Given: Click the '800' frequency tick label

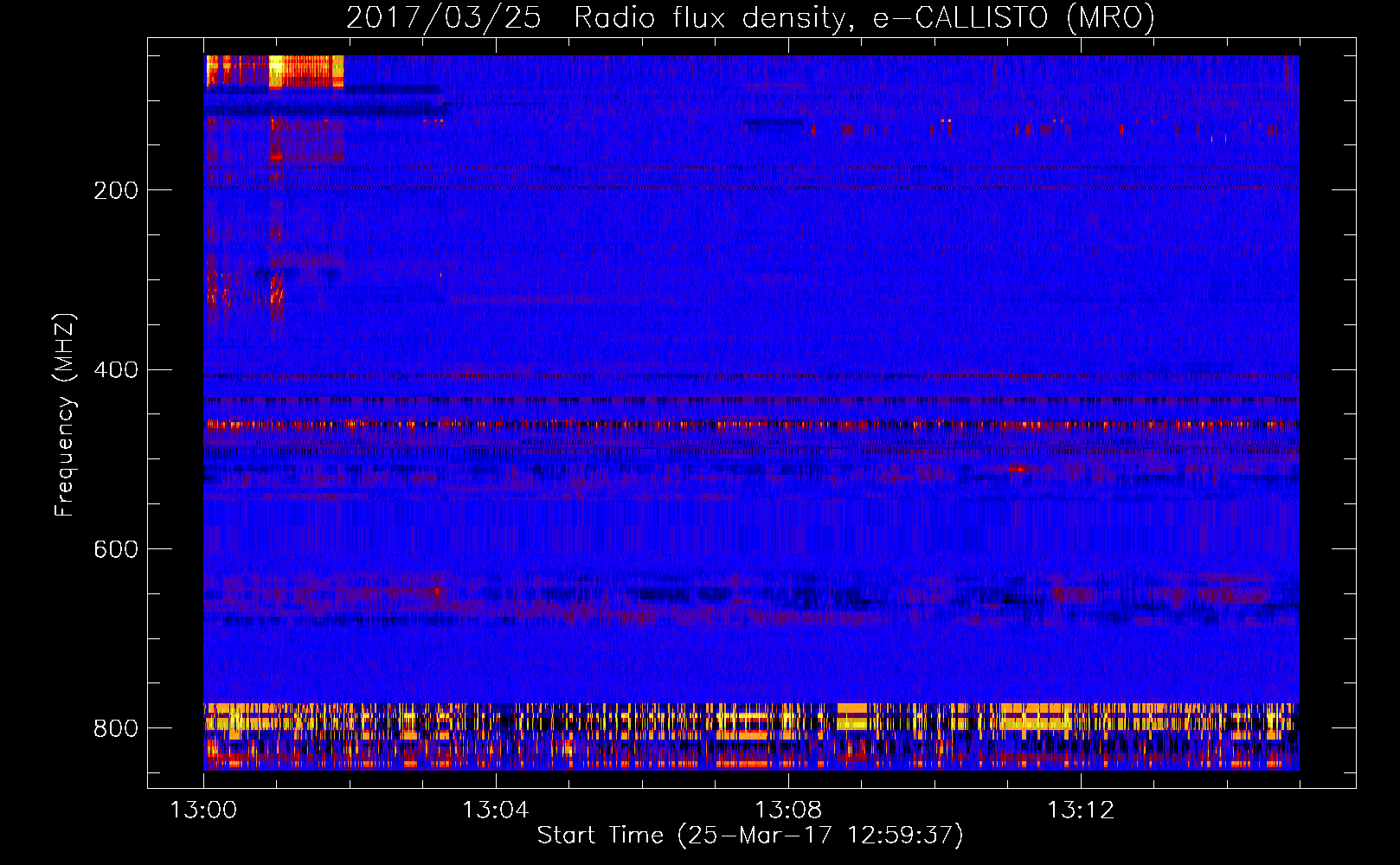Looking at the screenshot, I should tap(116, 728).
